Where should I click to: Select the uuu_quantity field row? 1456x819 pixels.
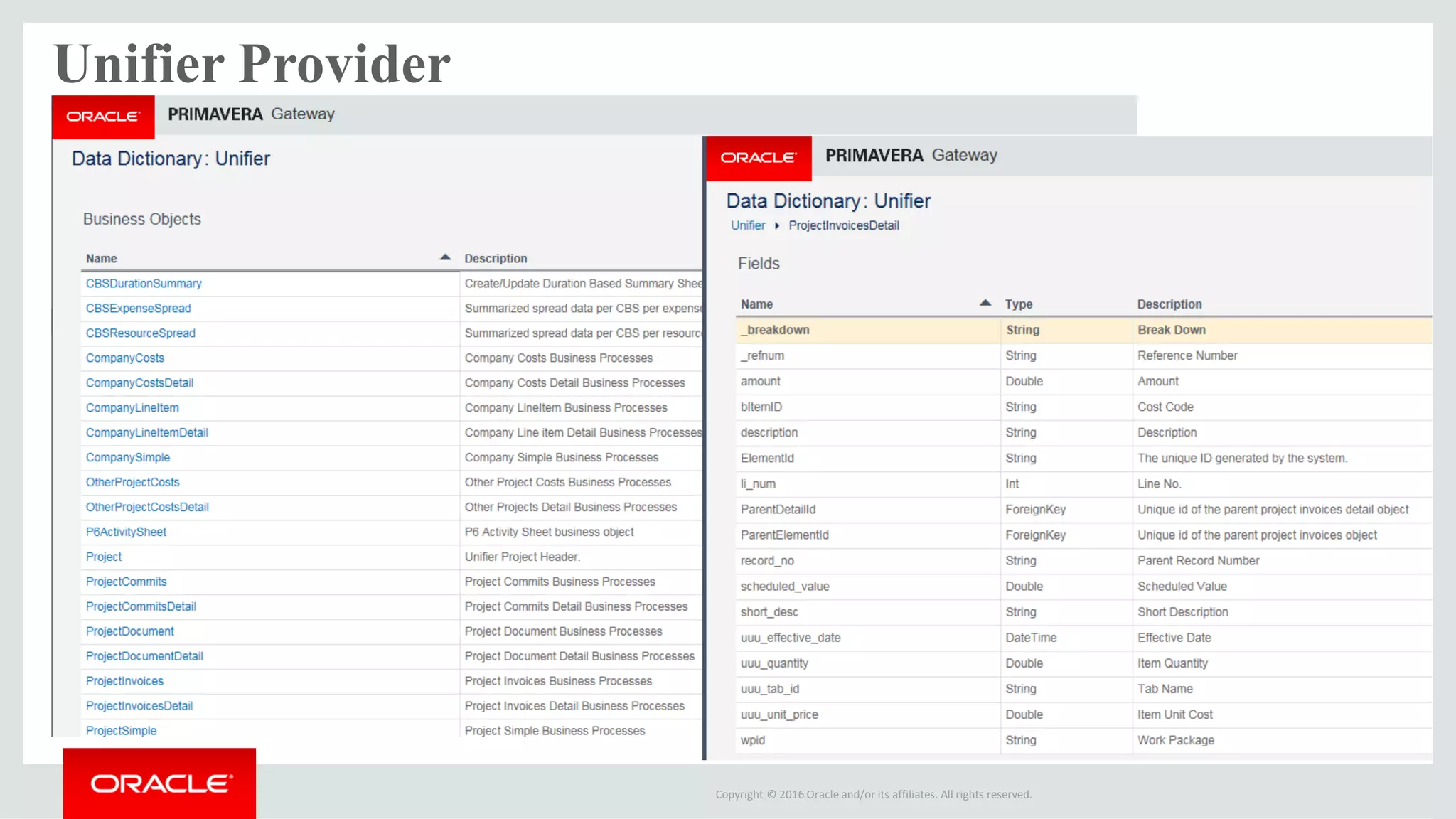[1083, 663]
